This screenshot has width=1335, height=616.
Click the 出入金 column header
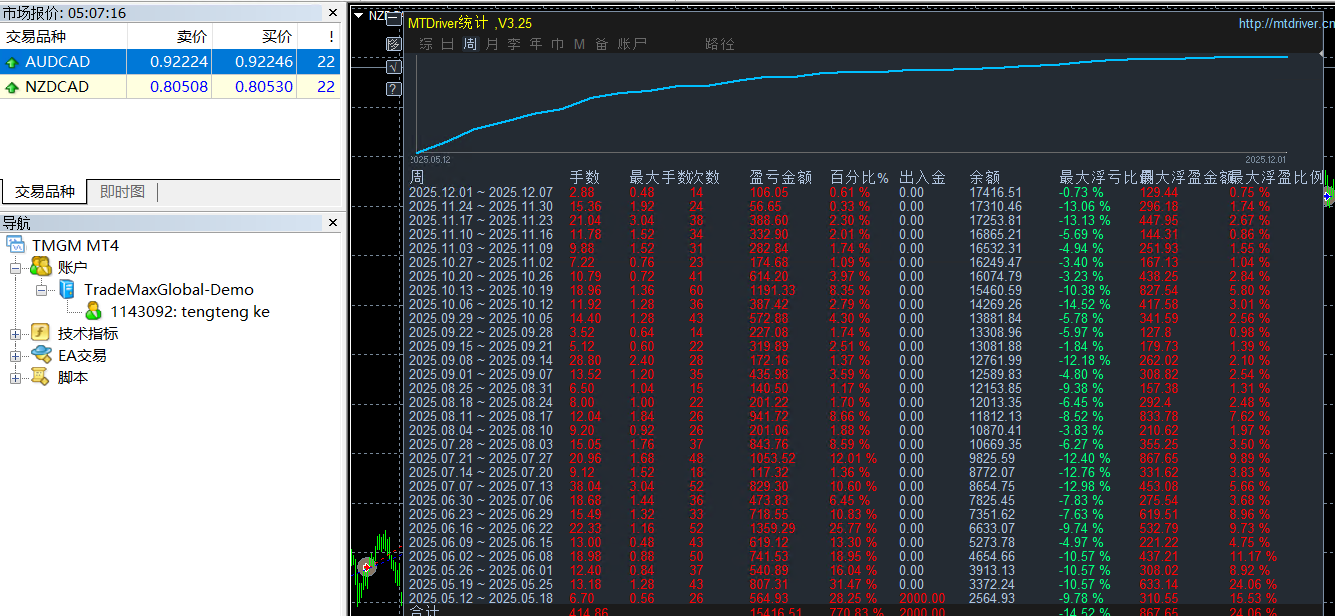coord(922,177)
